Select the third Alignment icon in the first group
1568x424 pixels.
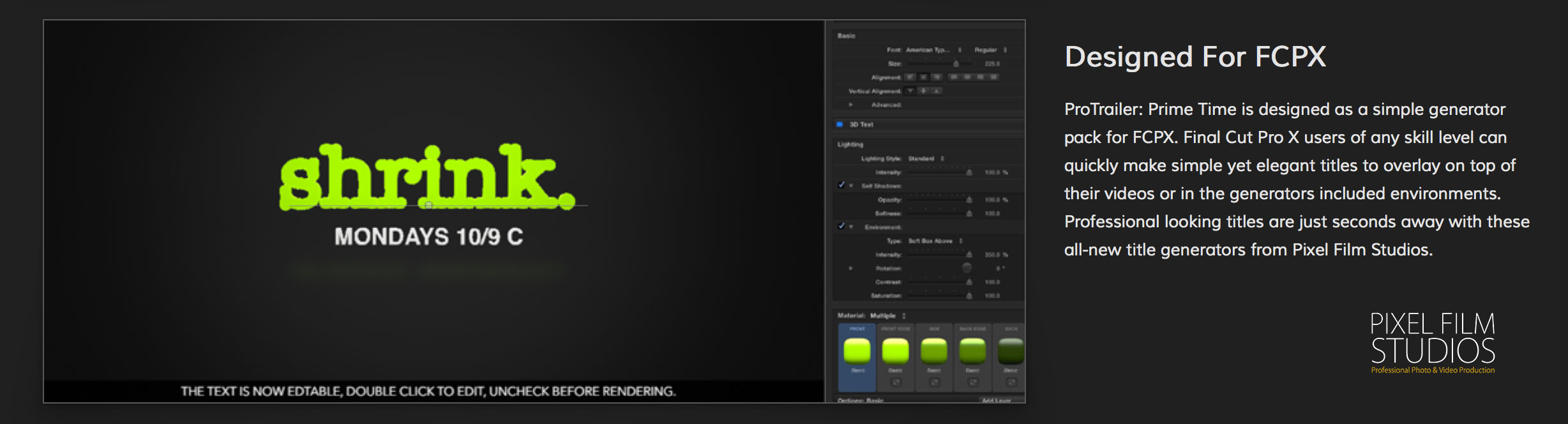coord(937,77)
